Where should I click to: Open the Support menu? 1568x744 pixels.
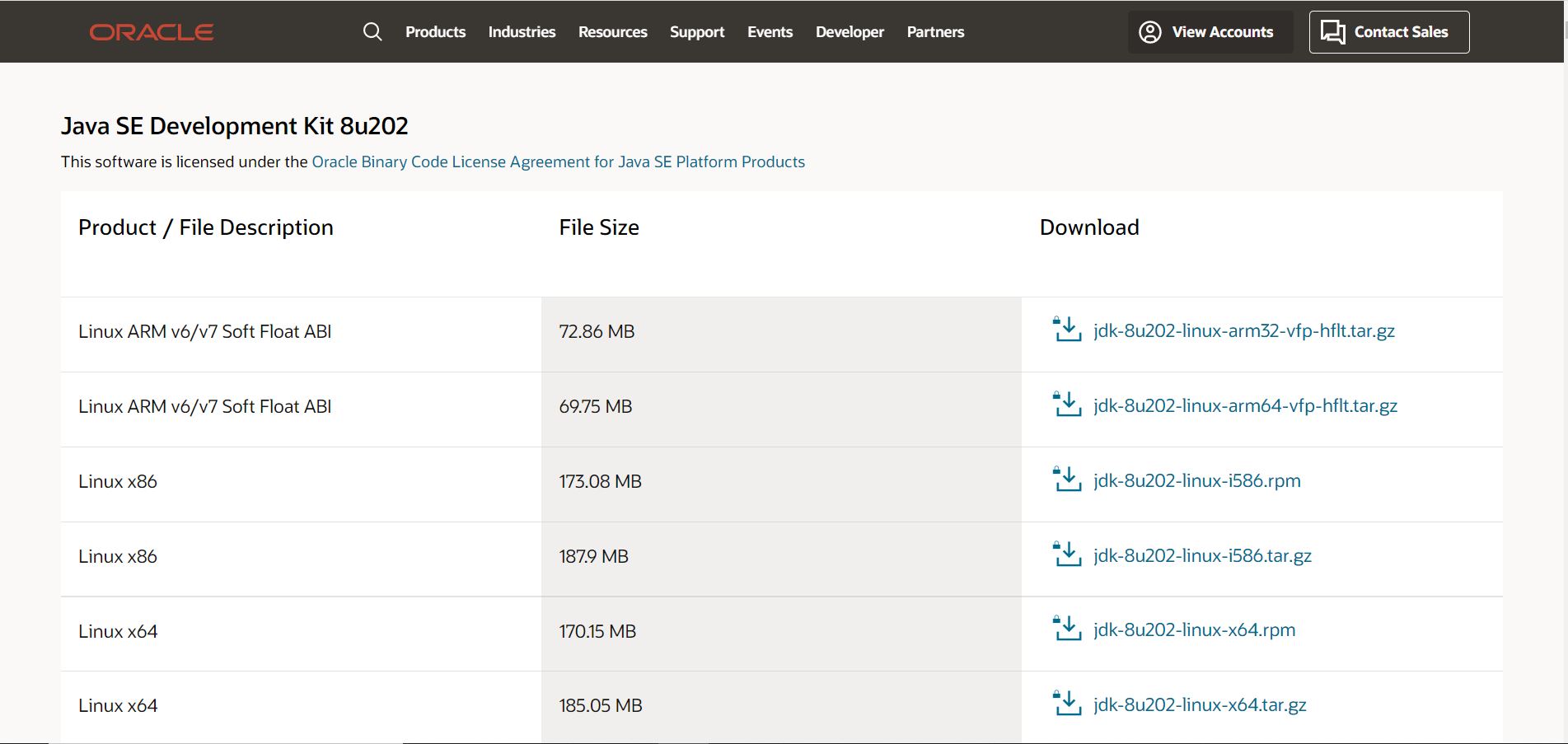(697, 32)
